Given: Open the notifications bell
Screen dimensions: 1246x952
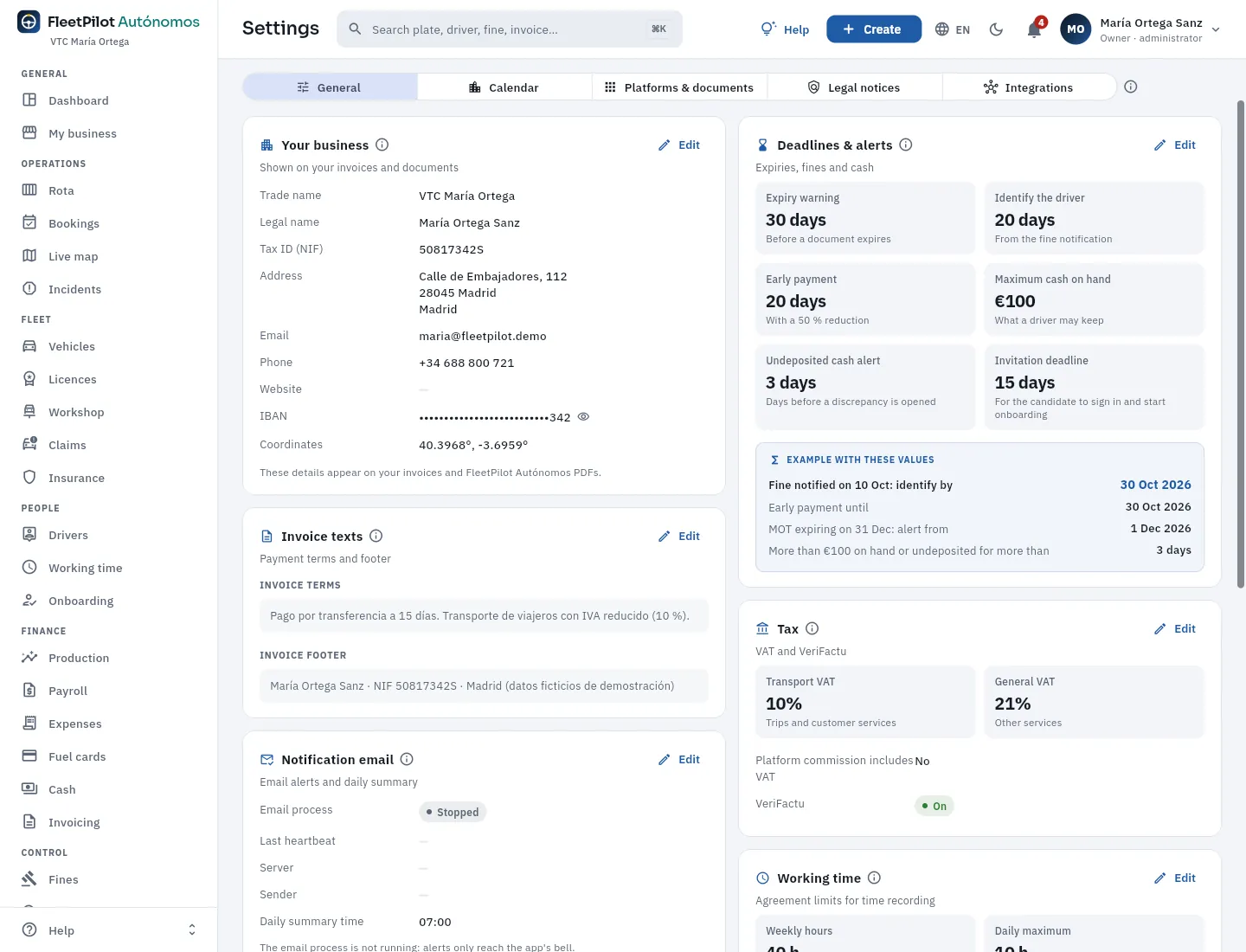Looking at the screenshot, I should coord(1034,29).
